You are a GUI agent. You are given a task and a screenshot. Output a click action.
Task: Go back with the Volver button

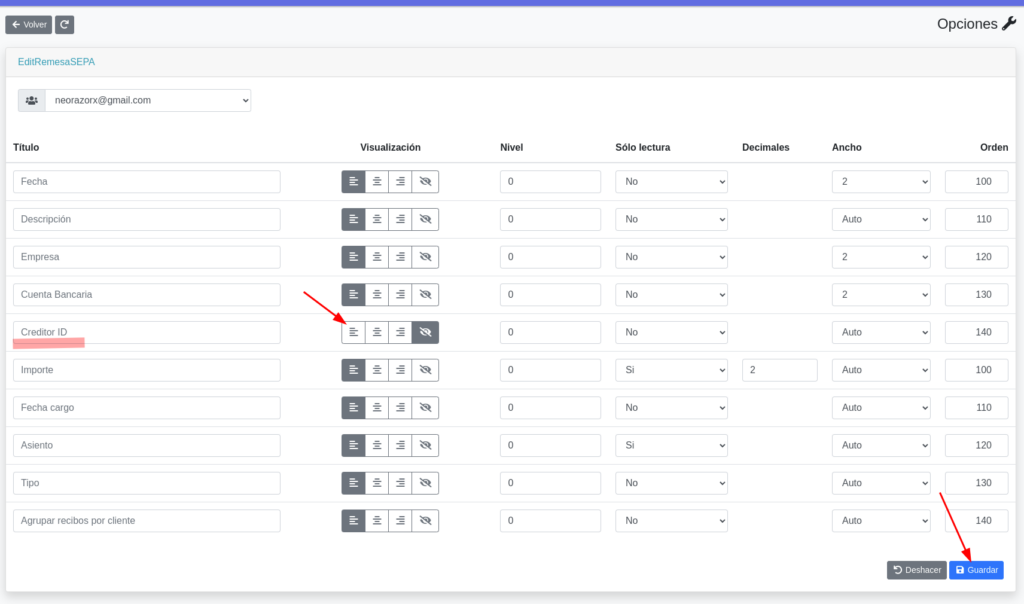29,24
